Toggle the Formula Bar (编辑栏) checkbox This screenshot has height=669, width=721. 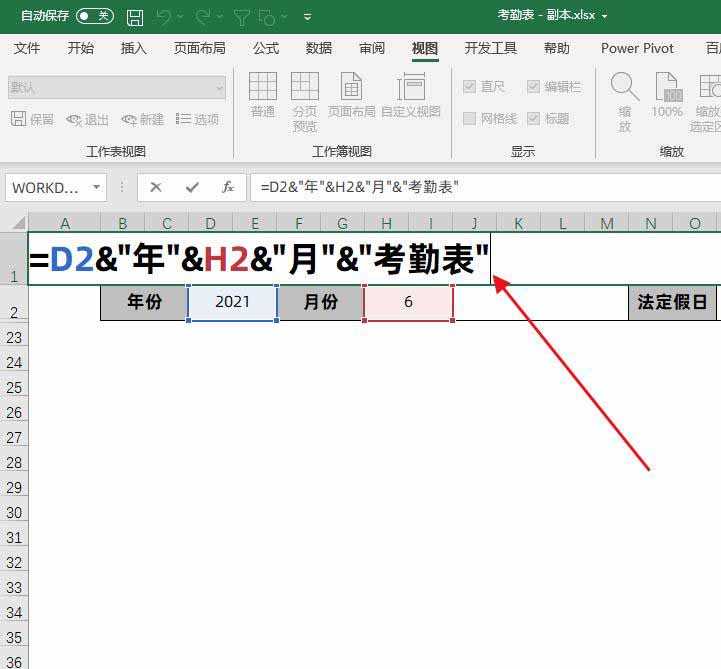click(x=534, y=87)
